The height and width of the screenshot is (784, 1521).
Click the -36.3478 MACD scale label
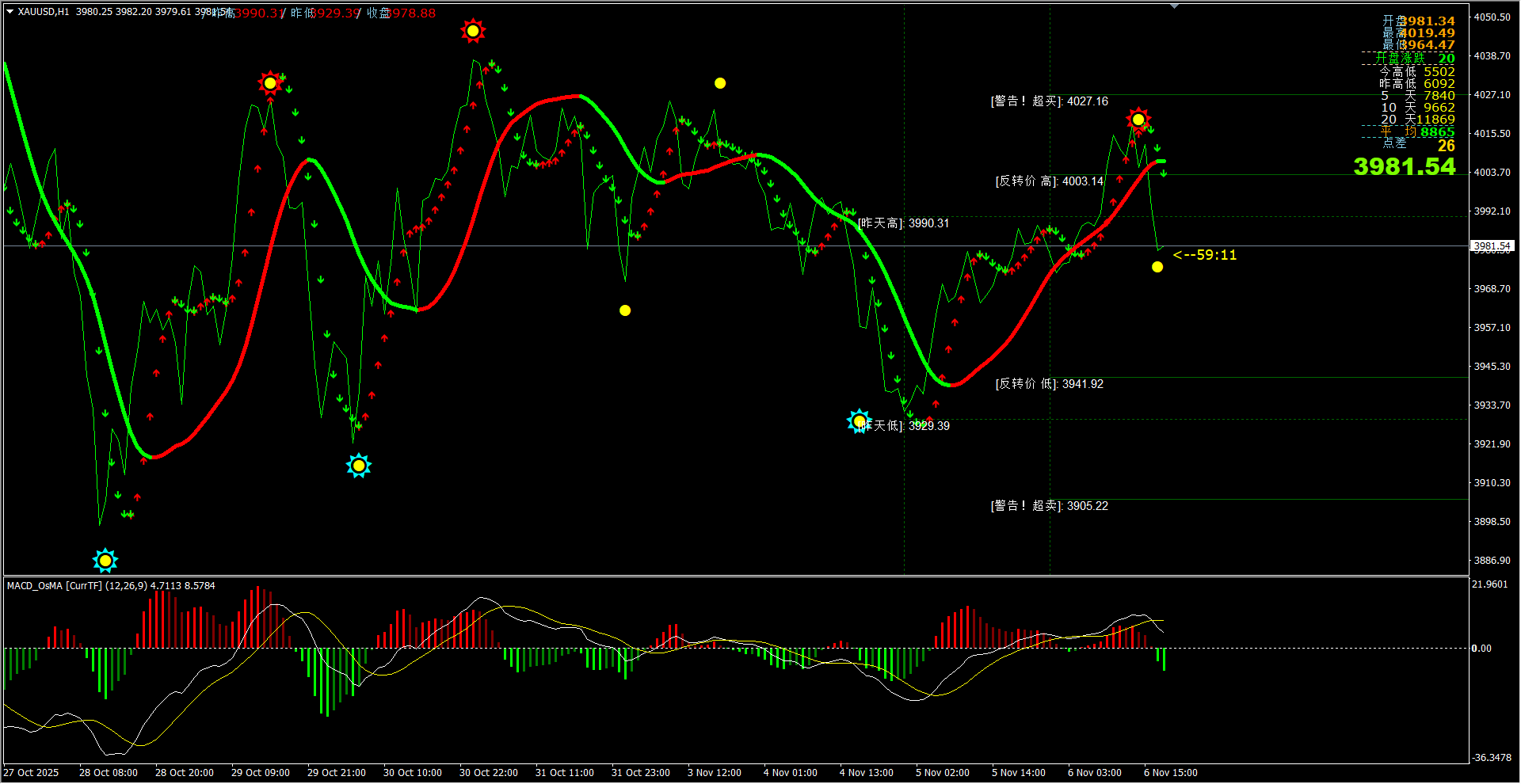click(1491, 758)
